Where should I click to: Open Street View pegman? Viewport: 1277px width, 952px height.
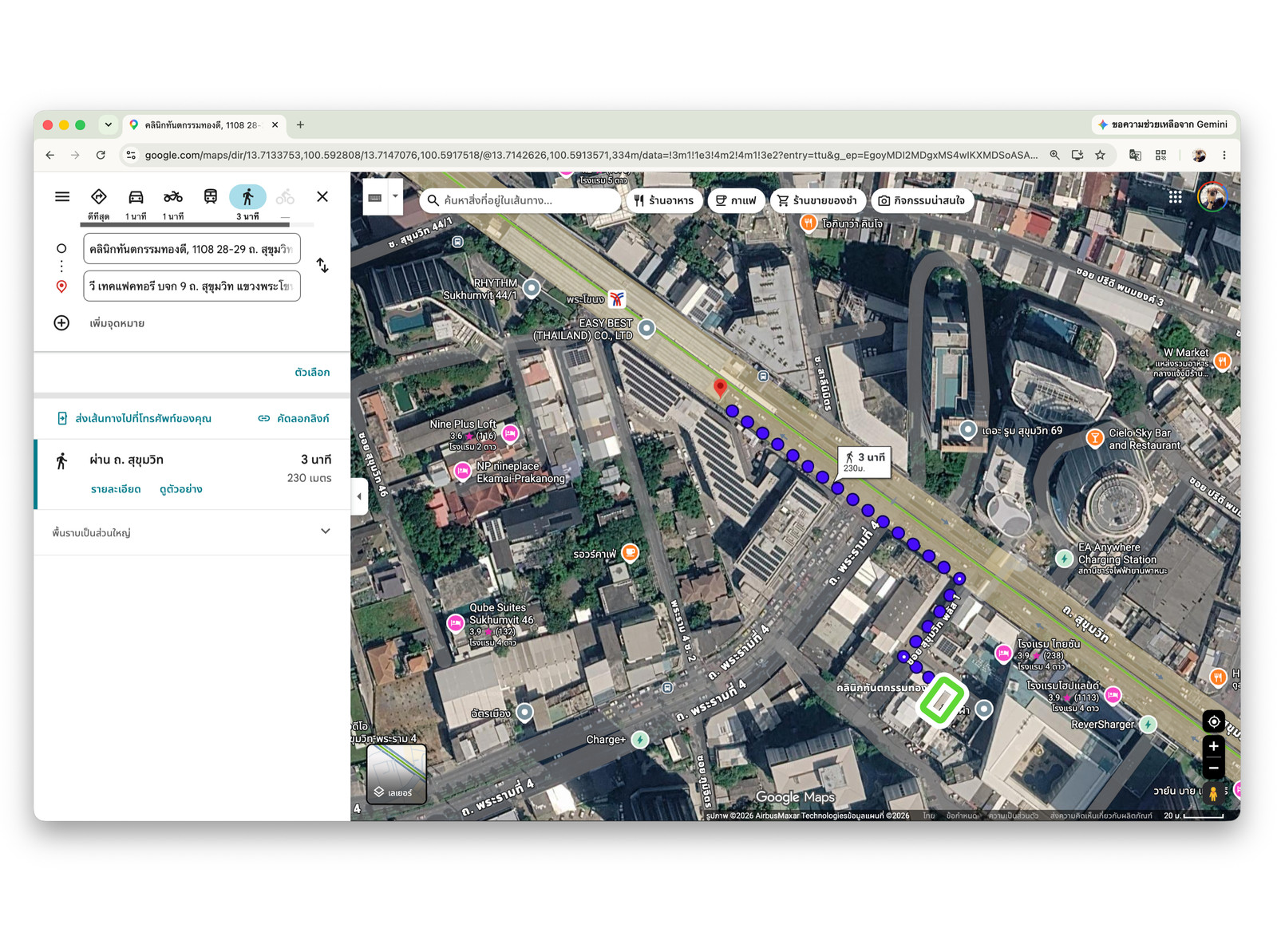pyautogui.click(x=1214, y=793)
